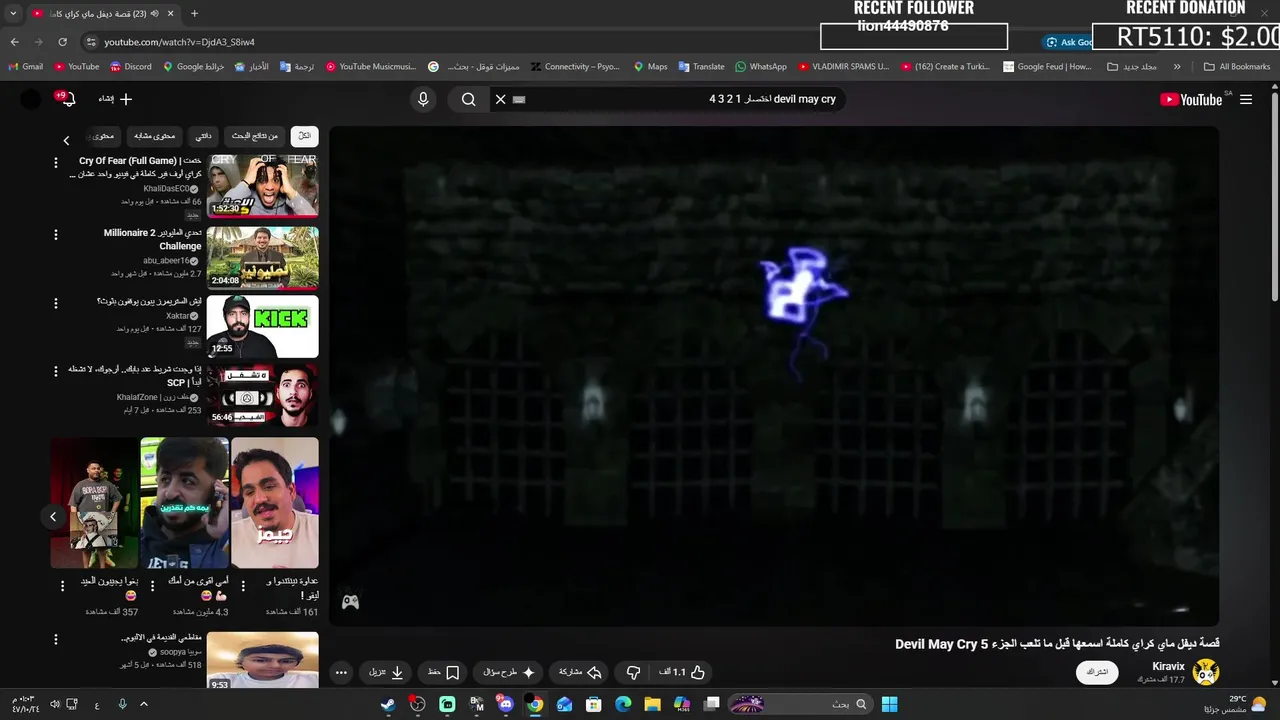
Task: Click the abu_abeer16 channel name
Action: point(166,261)
